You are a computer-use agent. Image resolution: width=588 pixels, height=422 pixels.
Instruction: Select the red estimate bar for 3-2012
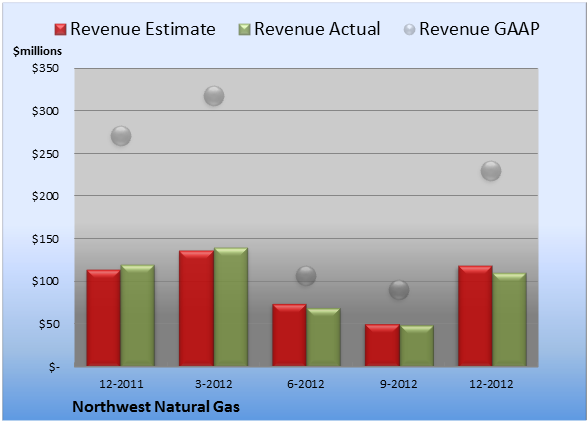(x=196, y=308)
